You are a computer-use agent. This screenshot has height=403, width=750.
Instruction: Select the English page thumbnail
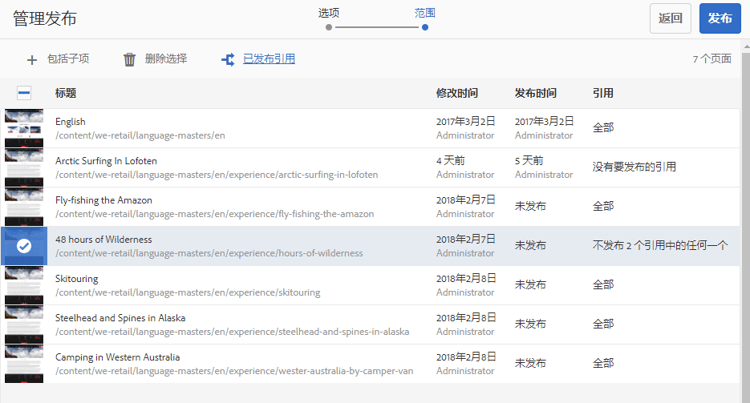(x=24, y=128)
